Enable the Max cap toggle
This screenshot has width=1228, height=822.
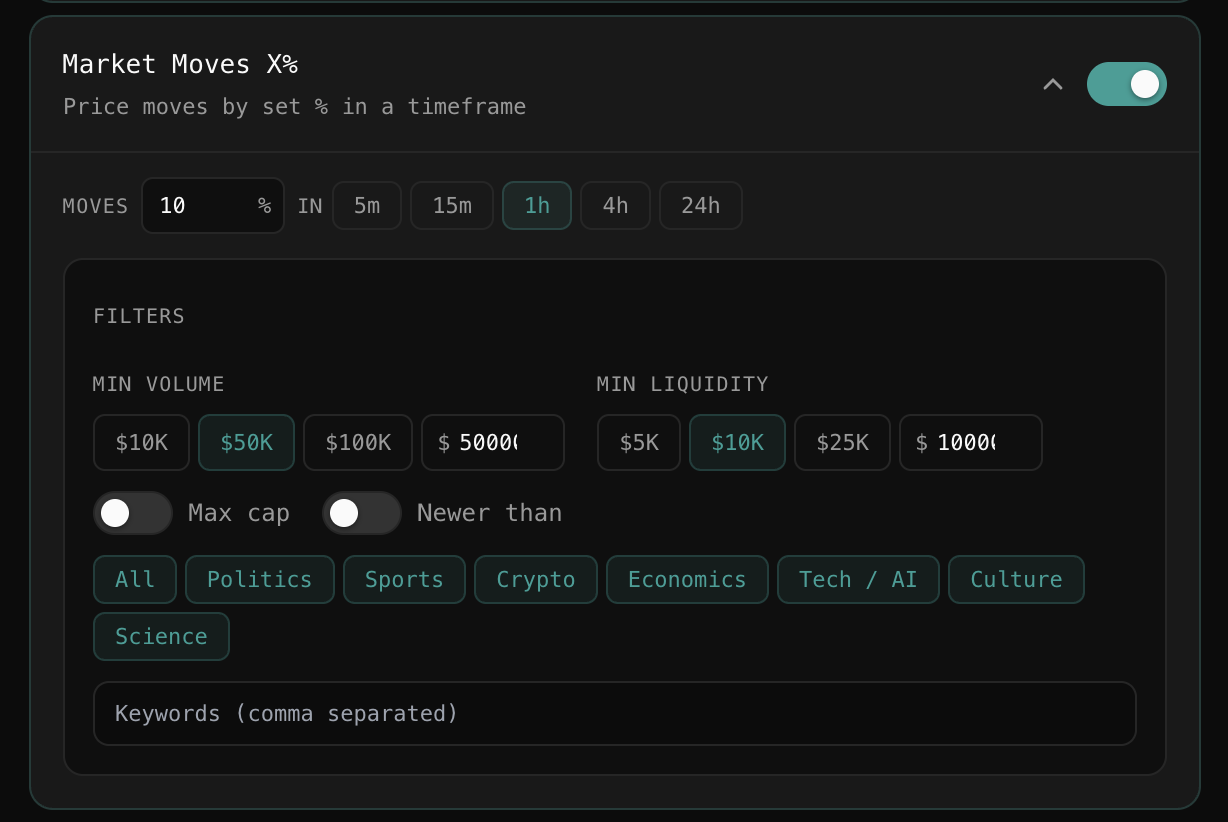133,513
